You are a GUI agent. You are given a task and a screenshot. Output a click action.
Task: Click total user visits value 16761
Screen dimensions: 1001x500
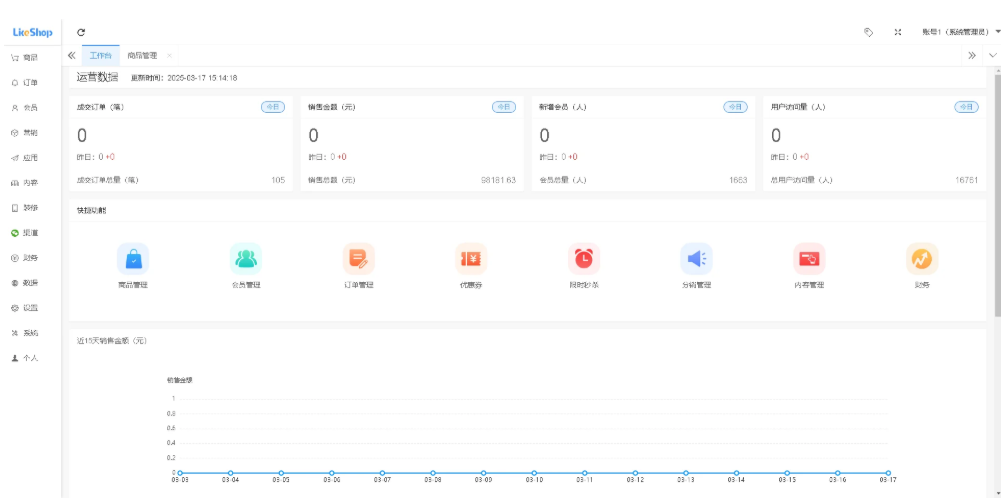tap(967, 180)
